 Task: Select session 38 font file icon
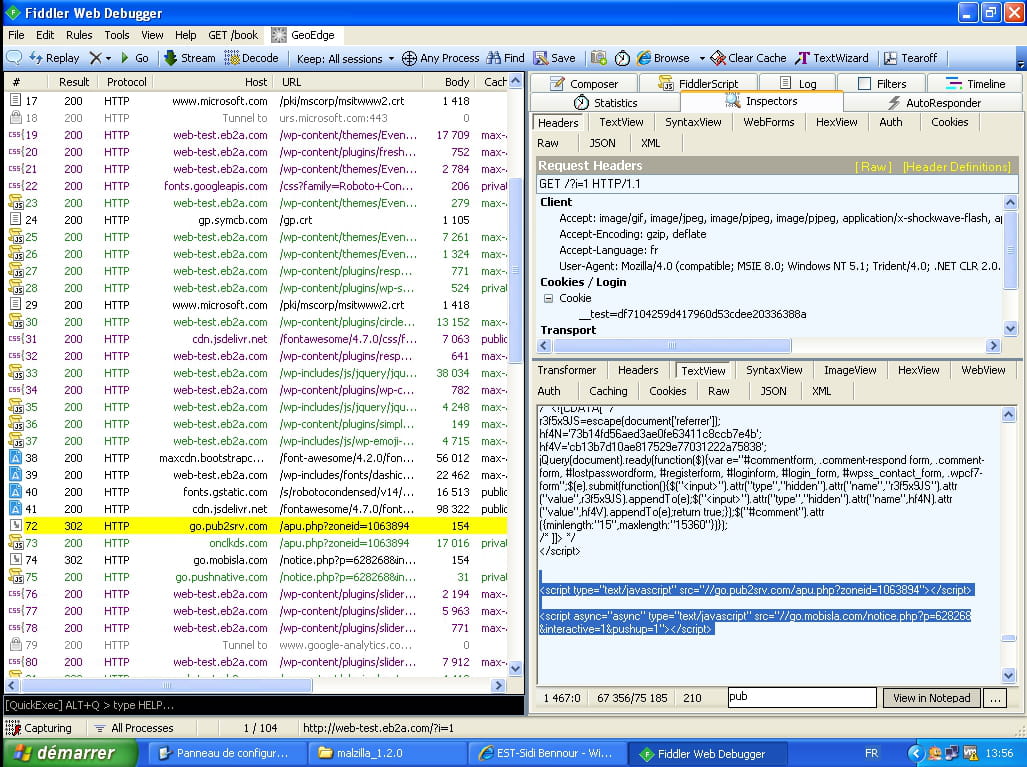pyautogui.click(x=16, y=457)
